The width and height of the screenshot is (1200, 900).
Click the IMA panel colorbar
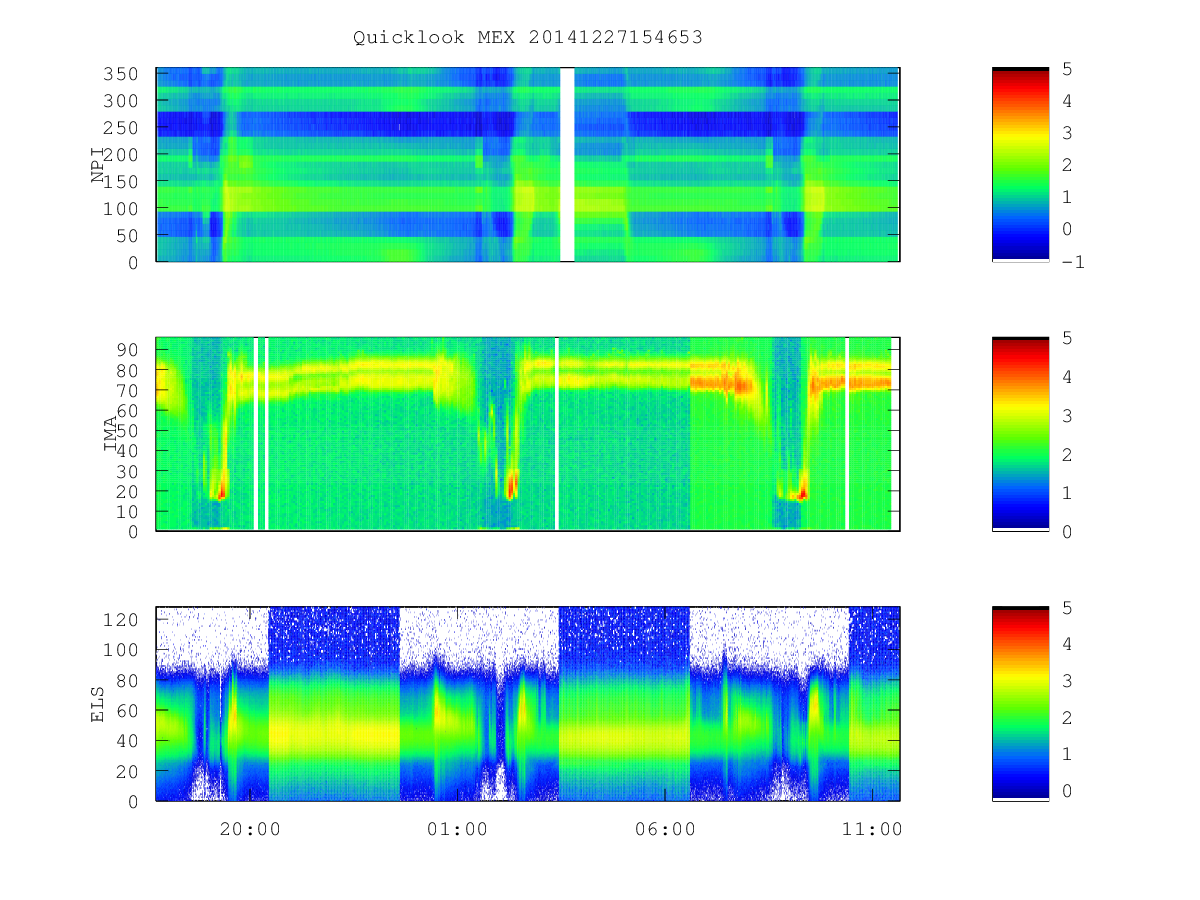pyautogui.click(x=1020, y=434)
